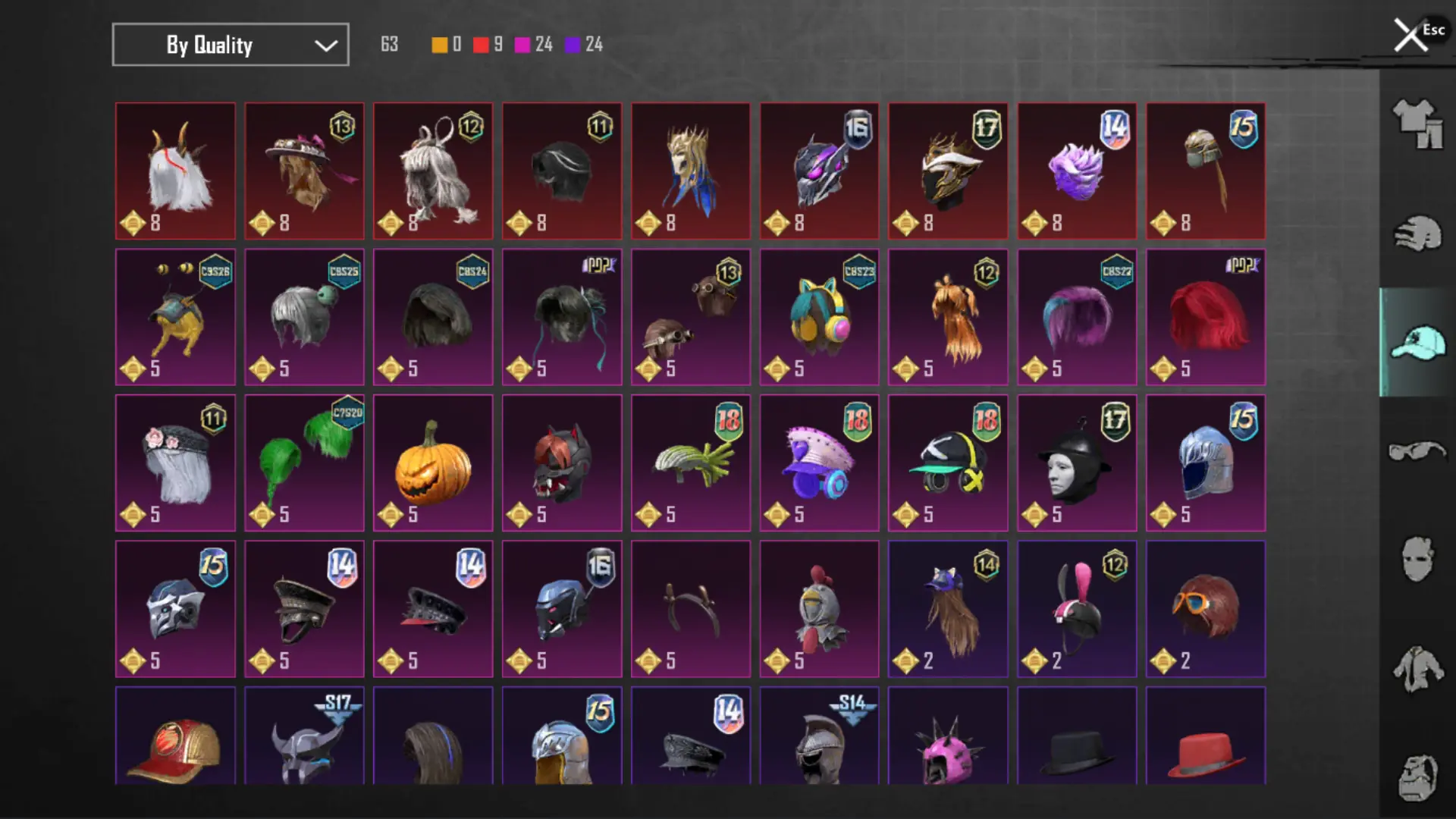Click the orange quality color swatch
1456x819 pixels.
[x=439, y=45]
